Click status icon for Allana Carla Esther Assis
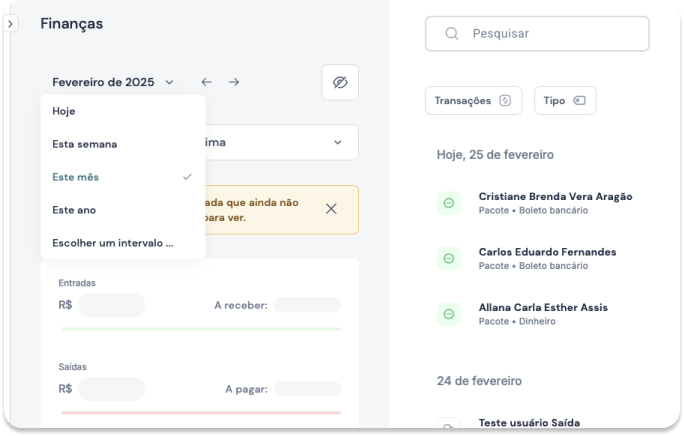The image size is (684, 436). tap(449, 314)
